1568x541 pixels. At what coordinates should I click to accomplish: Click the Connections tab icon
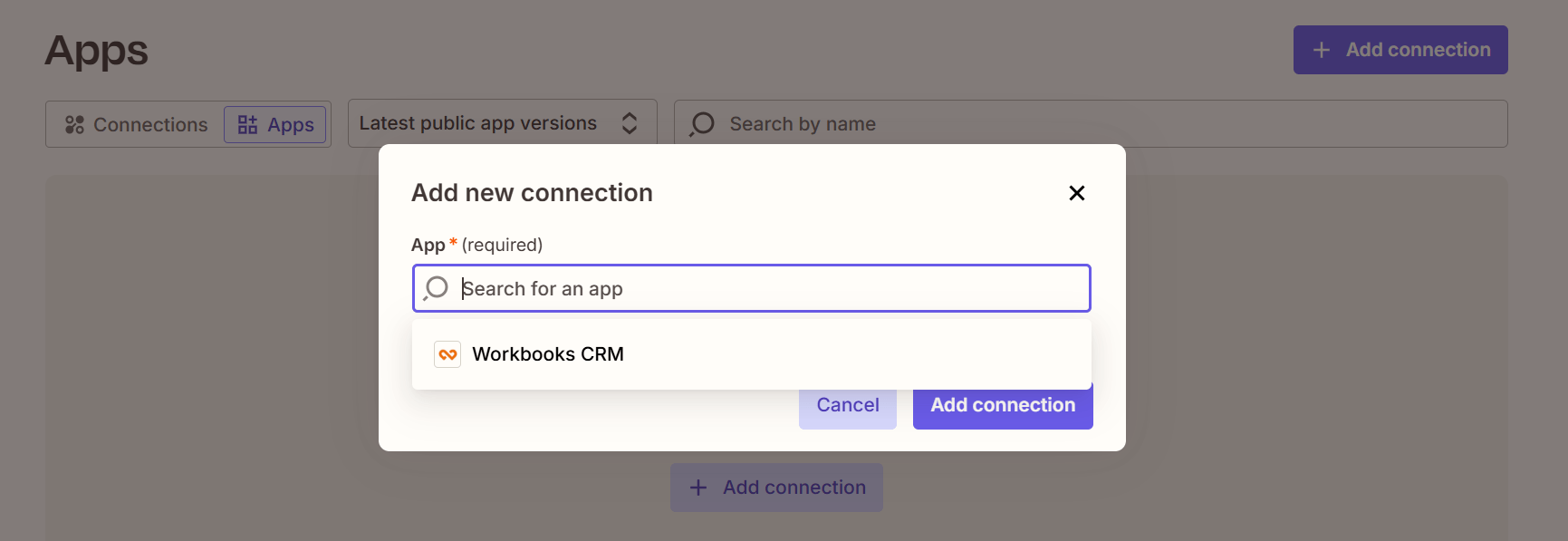74,124
